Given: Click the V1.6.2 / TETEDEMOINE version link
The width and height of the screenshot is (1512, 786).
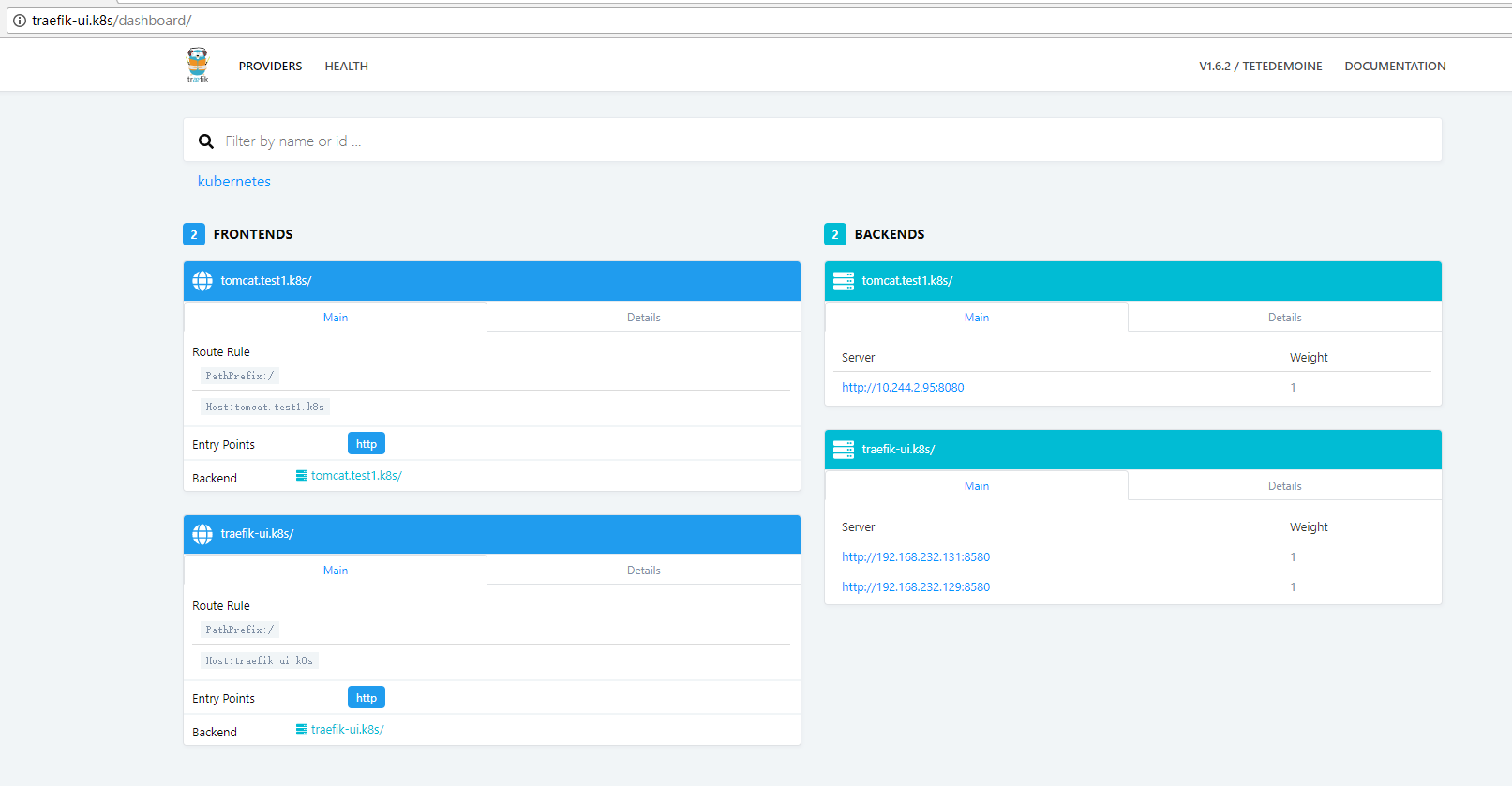Looking at the screenshot, I should click(x=1261, y=67).
